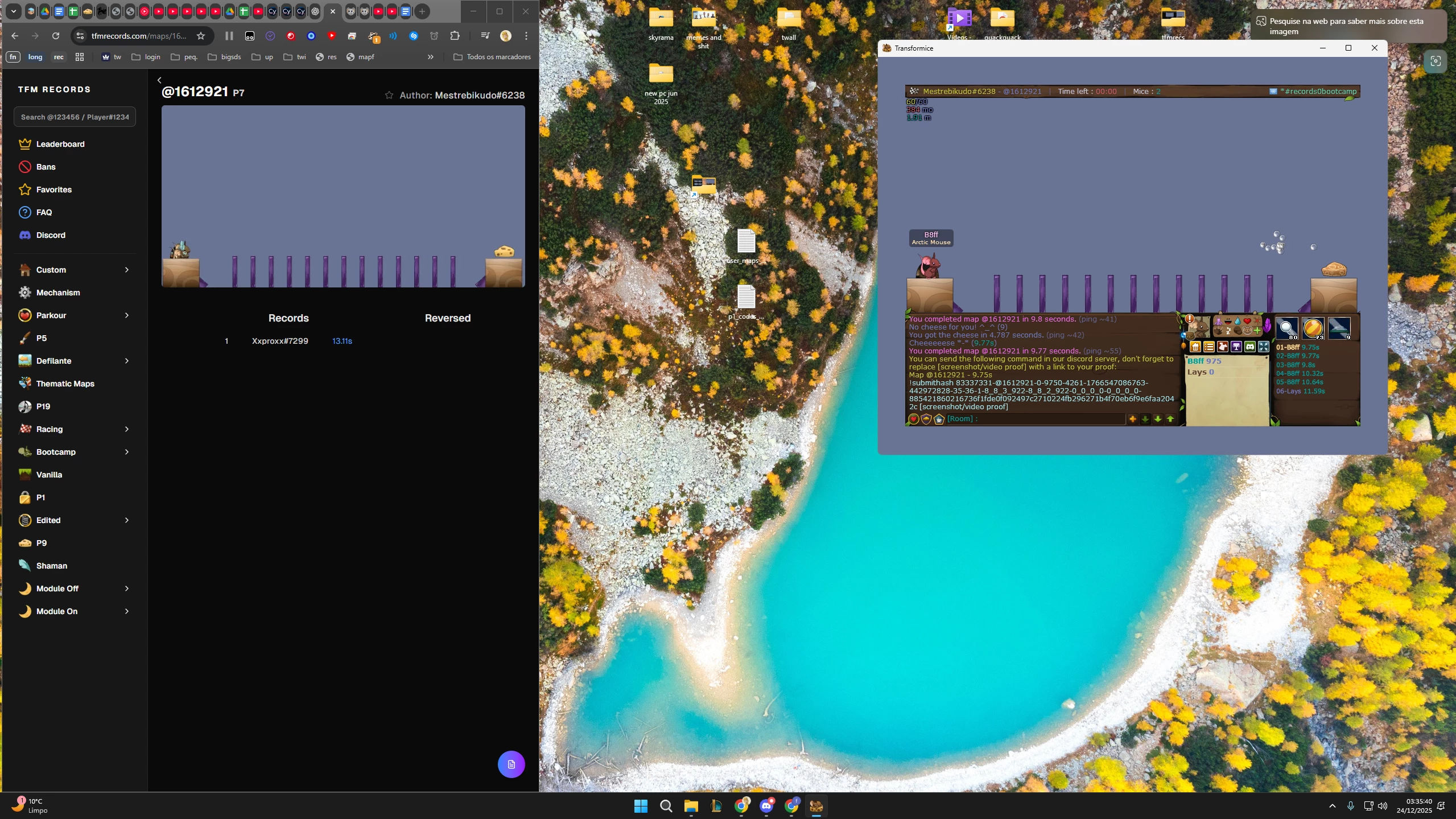Open Transformice home (house) icon

1195,347
